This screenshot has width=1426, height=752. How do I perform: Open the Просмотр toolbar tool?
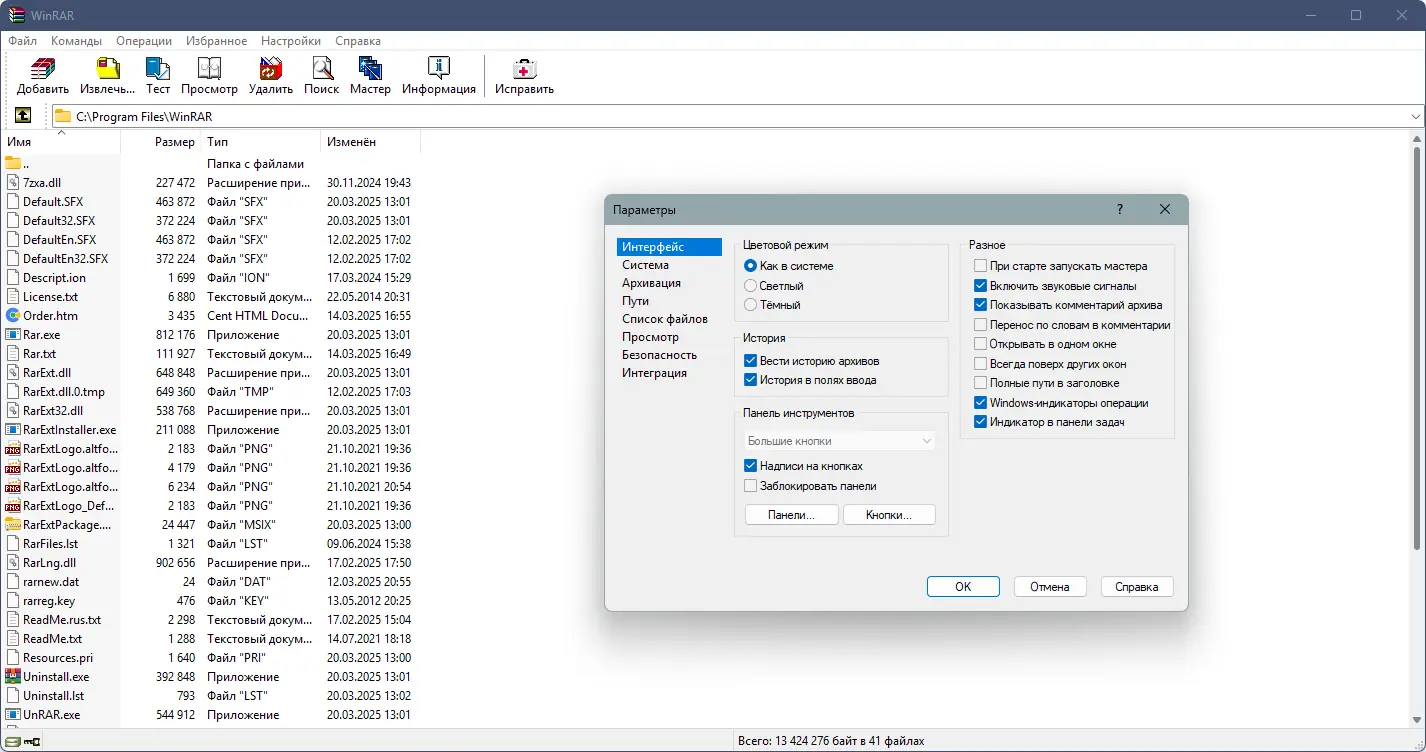click(x=209, y=68)
